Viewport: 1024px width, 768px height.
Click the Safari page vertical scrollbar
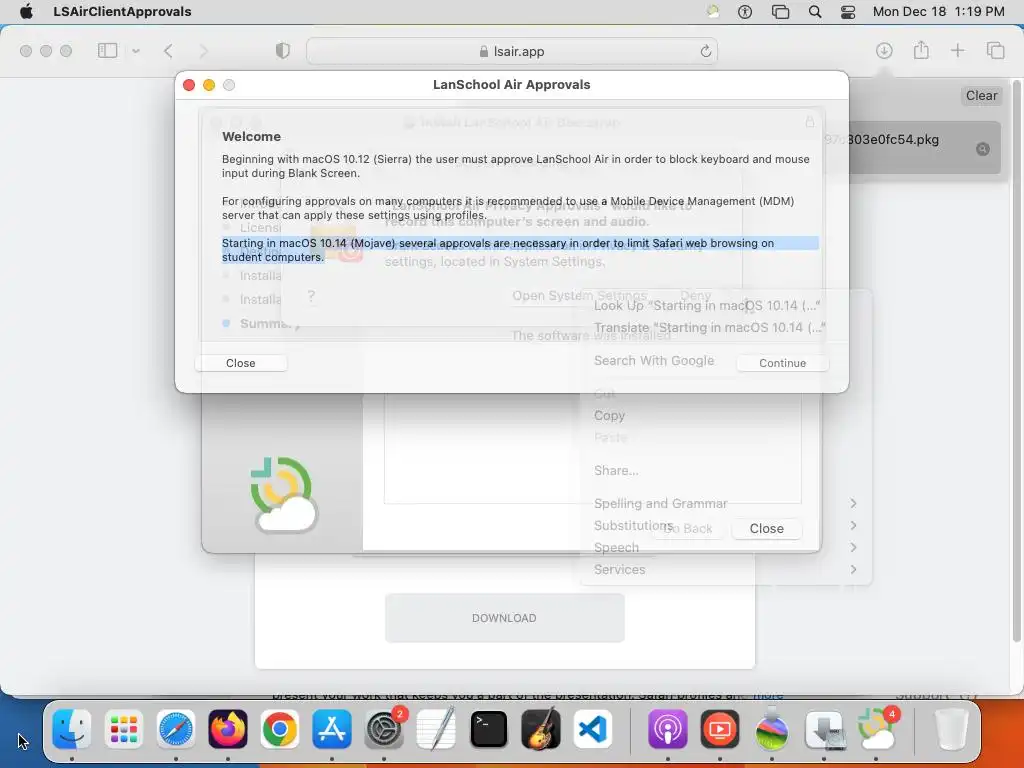coord(1017,359)
